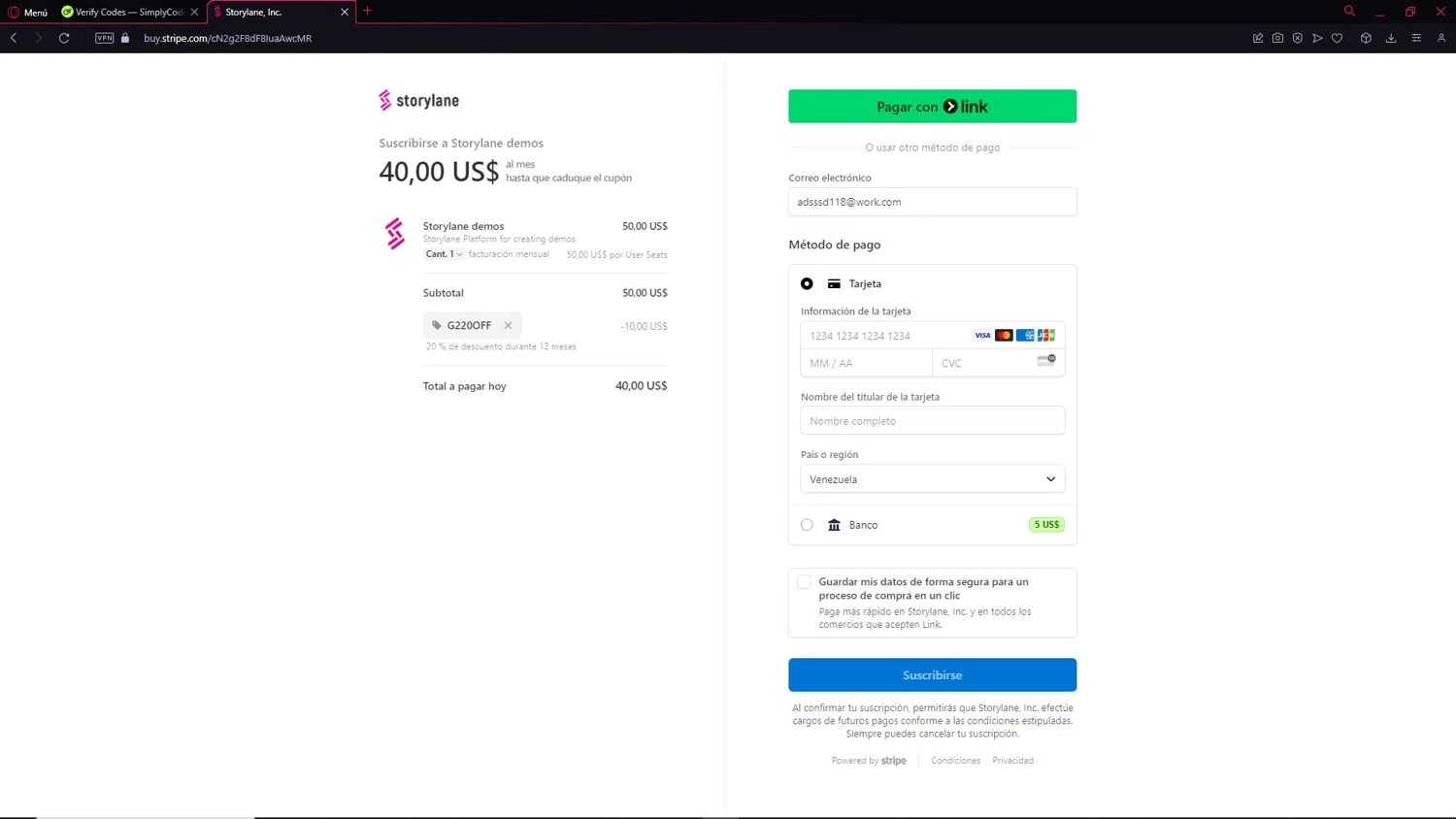Click the snapshot camera icon in toolbar
The height and width of the screenshot is (819, 1456).
1277,38
